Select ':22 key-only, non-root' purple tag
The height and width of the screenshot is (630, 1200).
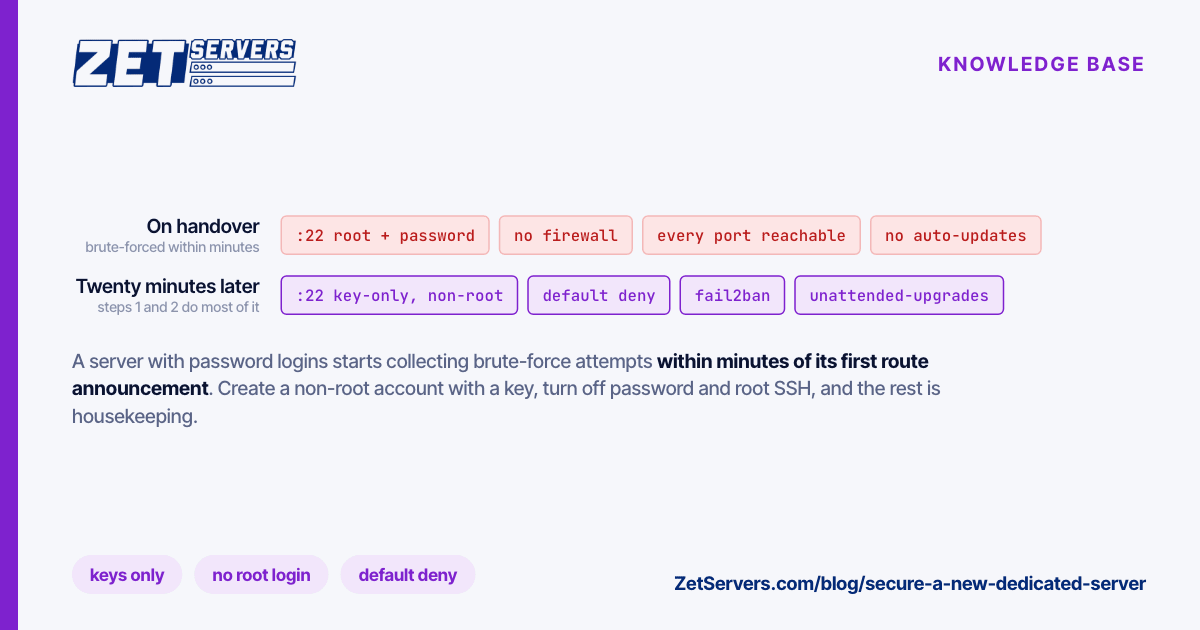click(x=400, y=295)
